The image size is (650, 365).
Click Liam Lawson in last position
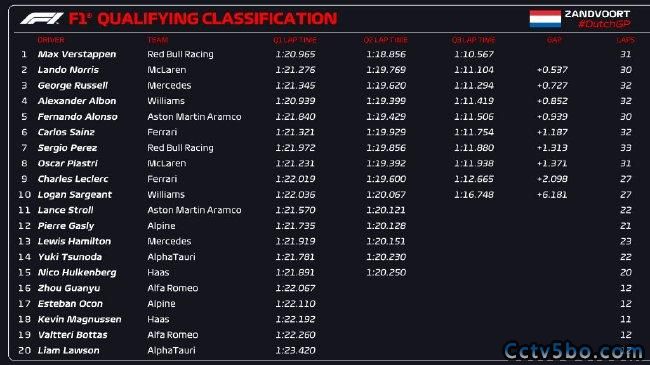click(x=68, y=350)
